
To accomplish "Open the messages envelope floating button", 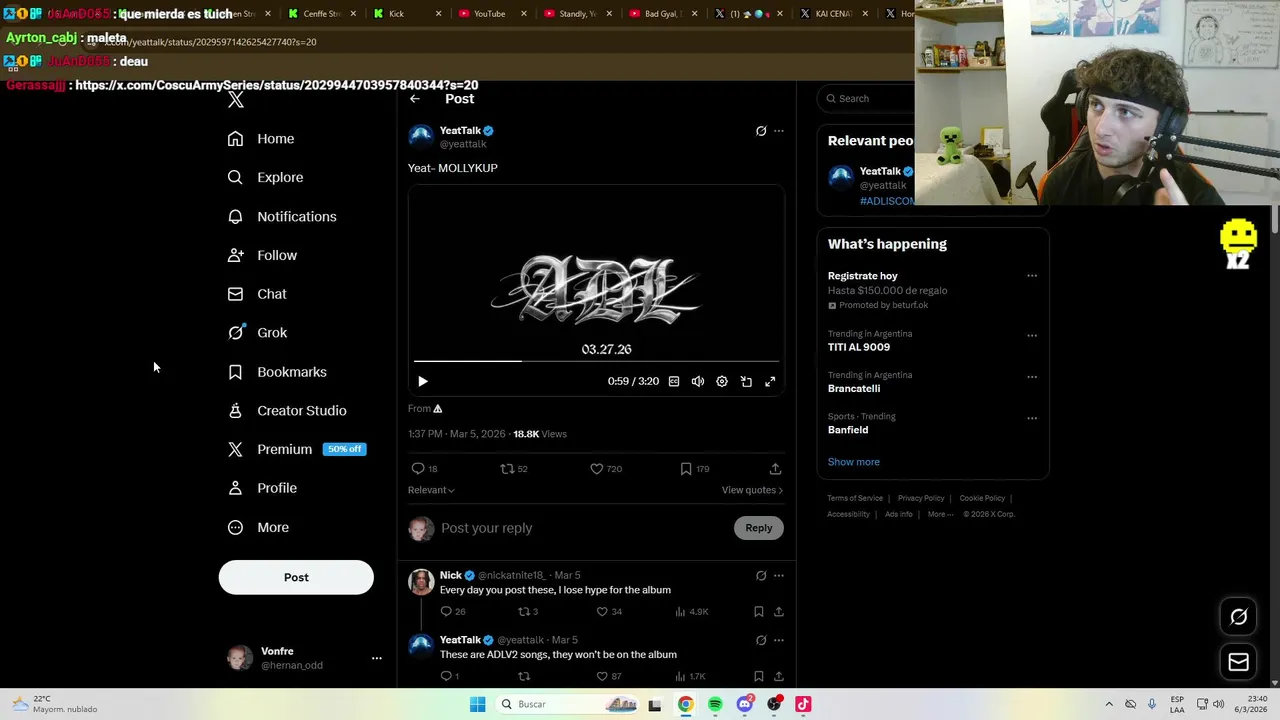I will click(1238, 661).
